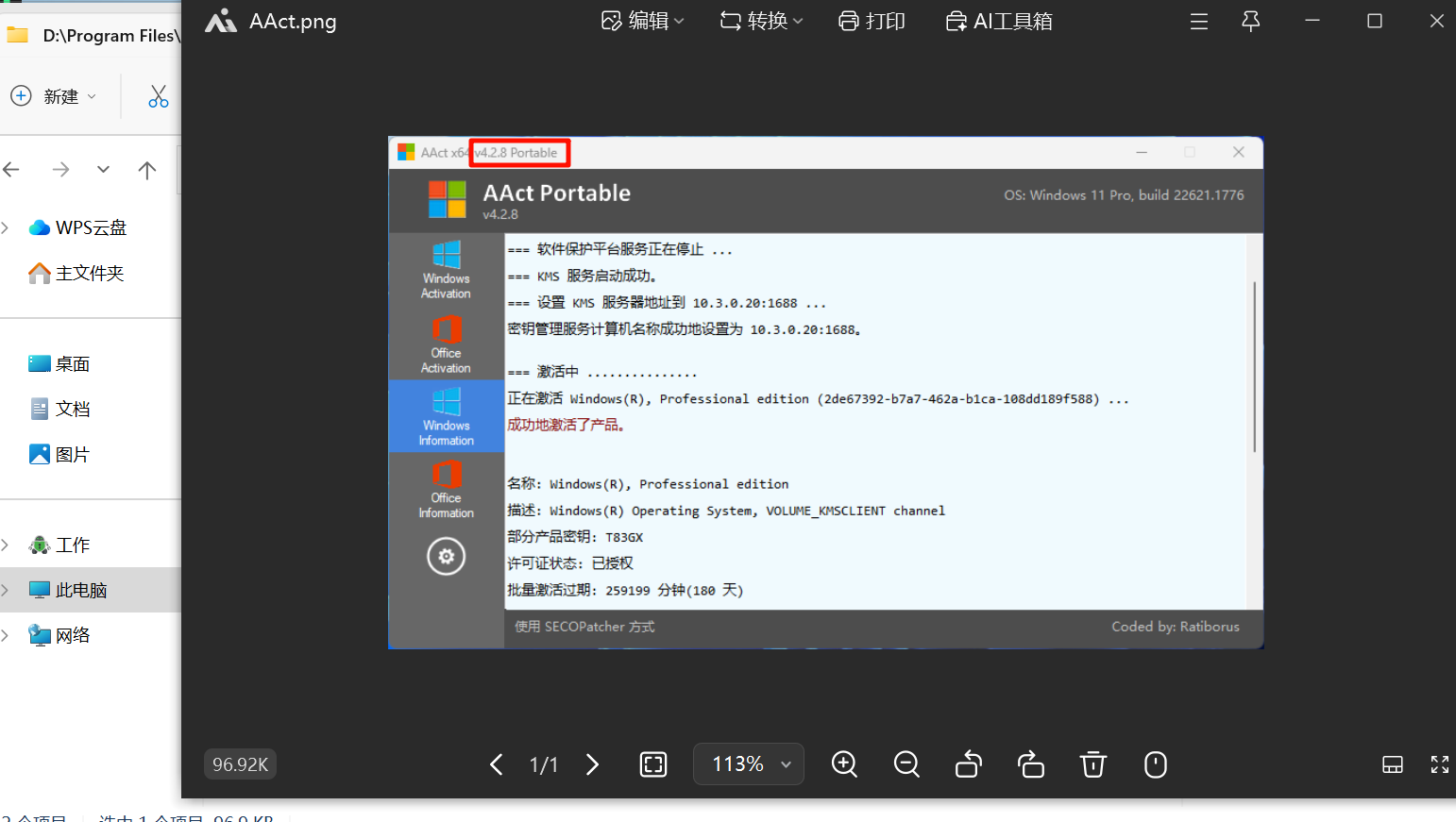Zoom in with the magnifier plus icon
Screen dimensions: 1456x822
844,764
